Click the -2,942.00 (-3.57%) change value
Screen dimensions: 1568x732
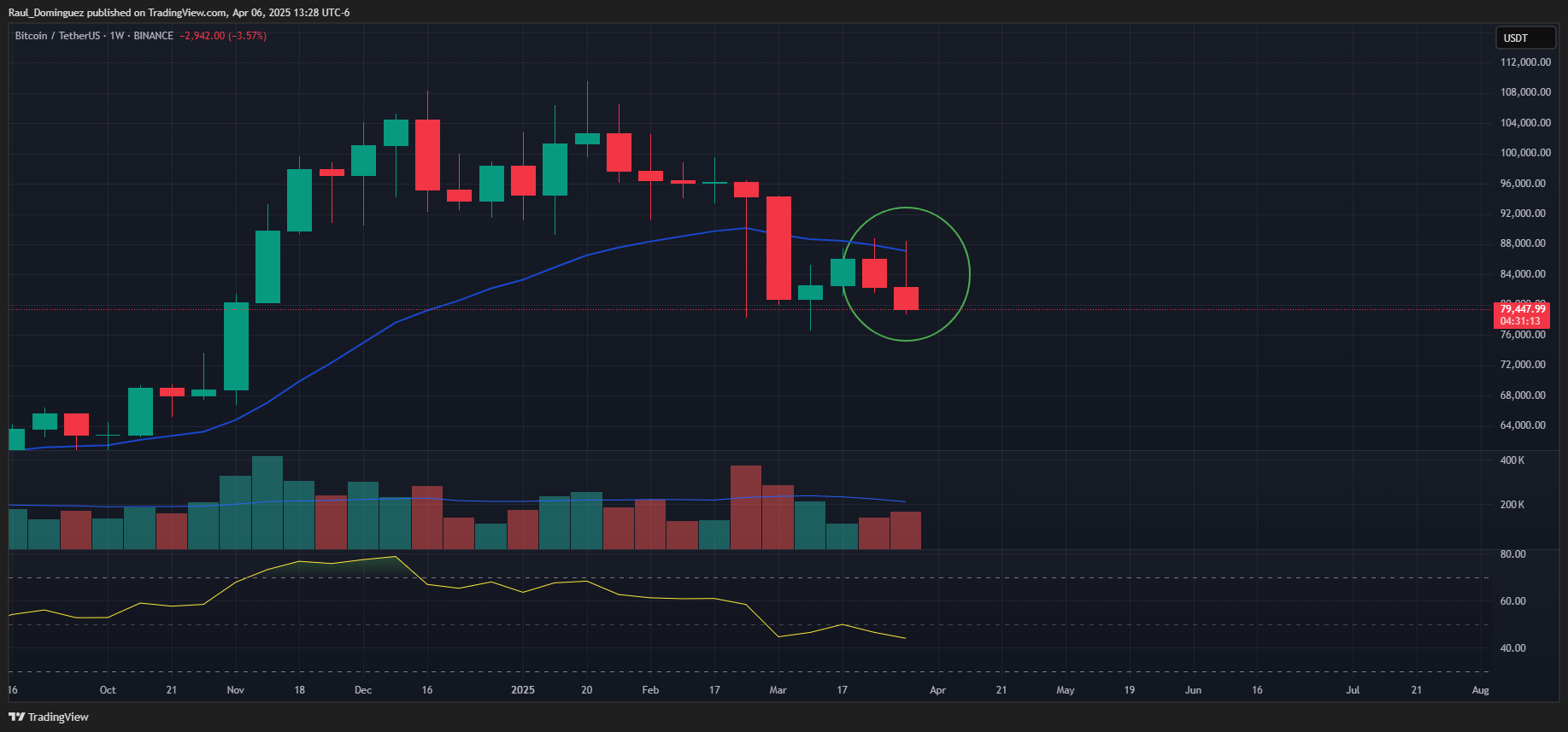point(224,36)
